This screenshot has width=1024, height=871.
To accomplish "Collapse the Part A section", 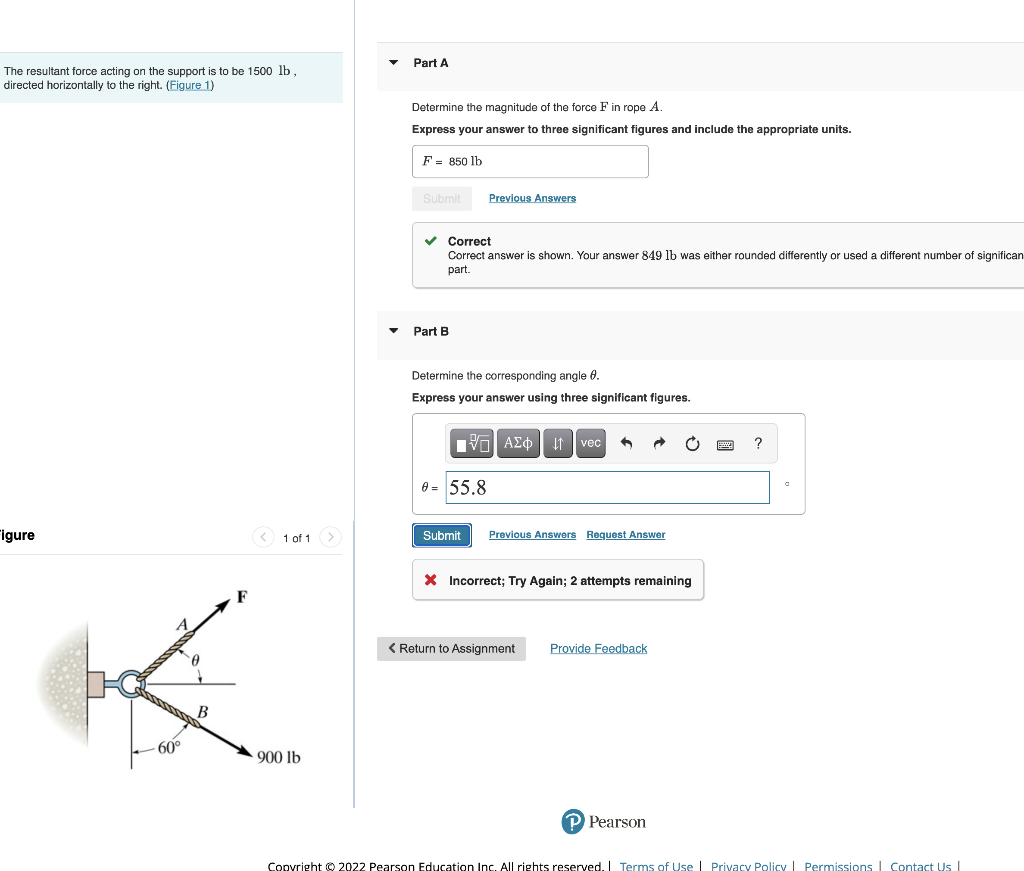I will (392, 62).
